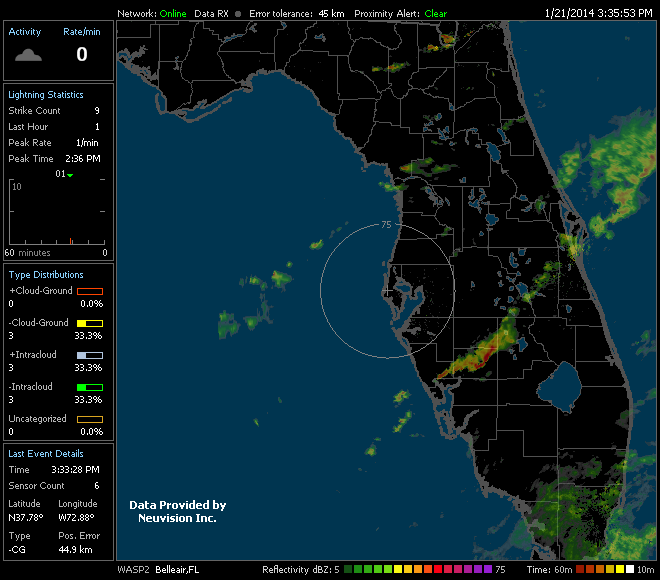Click the darkest green reflectivity legend swatch
The image size is (660, 580).
348,569
